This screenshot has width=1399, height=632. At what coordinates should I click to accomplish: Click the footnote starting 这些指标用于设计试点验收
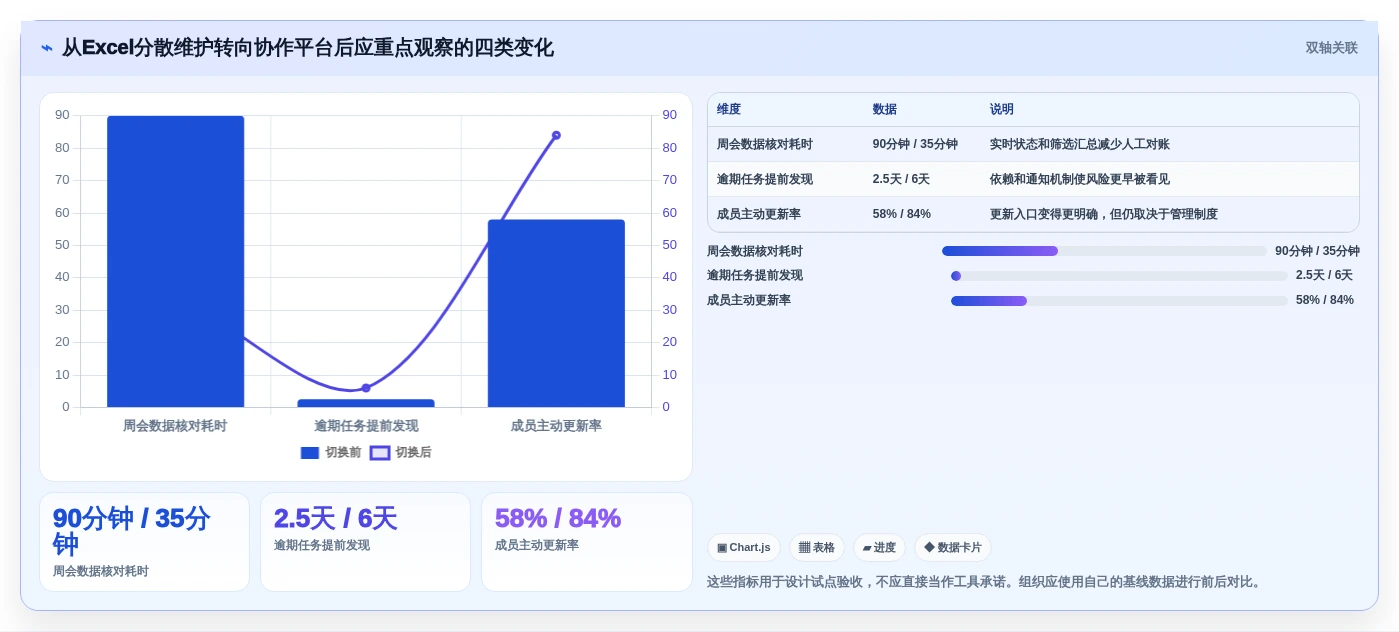coord(985,582)
